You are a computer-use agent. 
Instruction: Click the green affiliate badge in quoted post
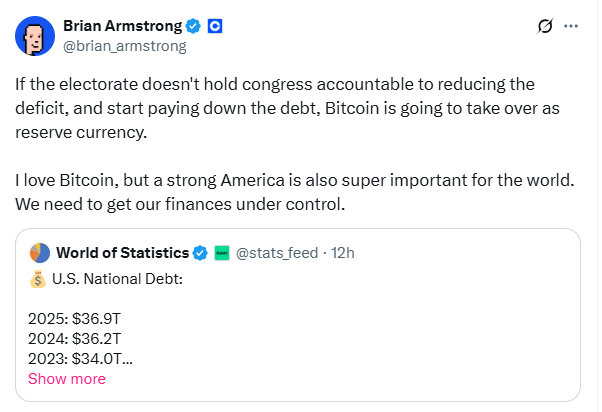point(222,253)
